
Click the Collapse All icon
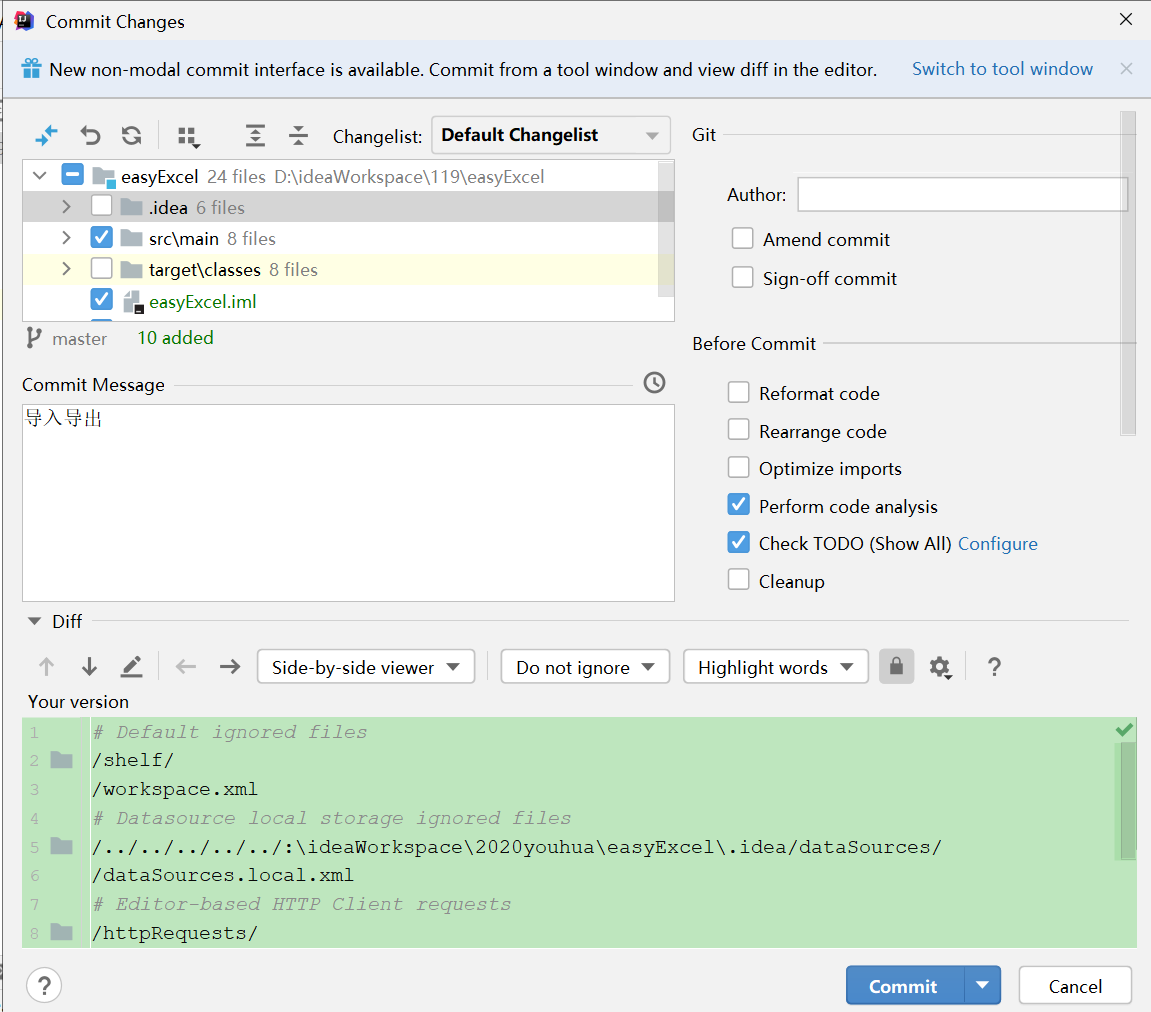(x=298, y=136)
